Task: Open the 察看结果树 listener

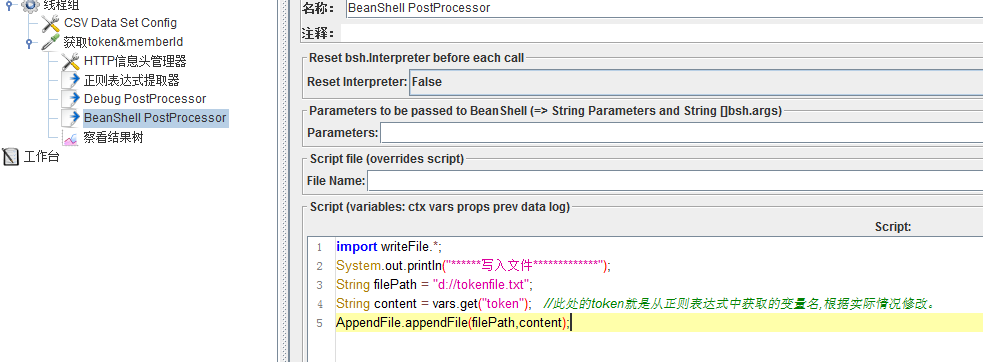Action: [x=113, y=137]
